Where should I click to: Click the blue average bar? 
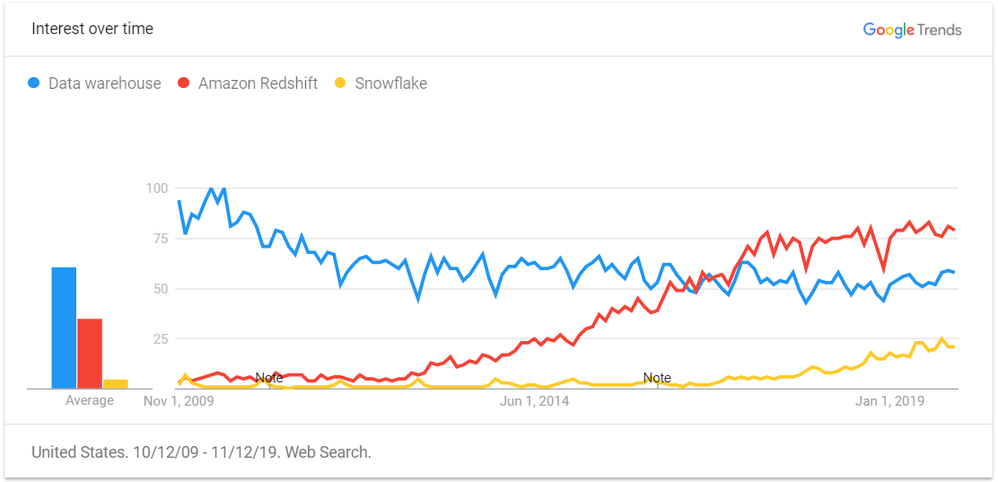tap(64, 328)
